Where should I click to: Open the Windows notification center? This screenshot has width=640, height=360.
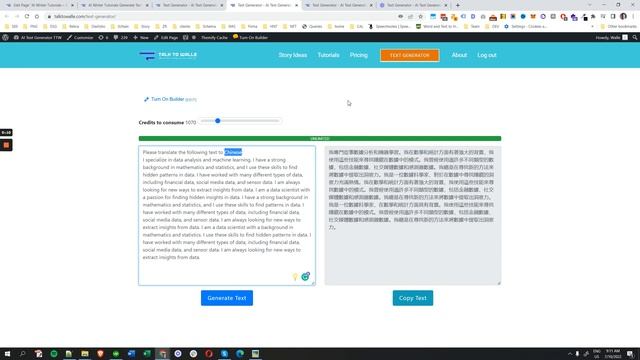click(x=631, y=353)
